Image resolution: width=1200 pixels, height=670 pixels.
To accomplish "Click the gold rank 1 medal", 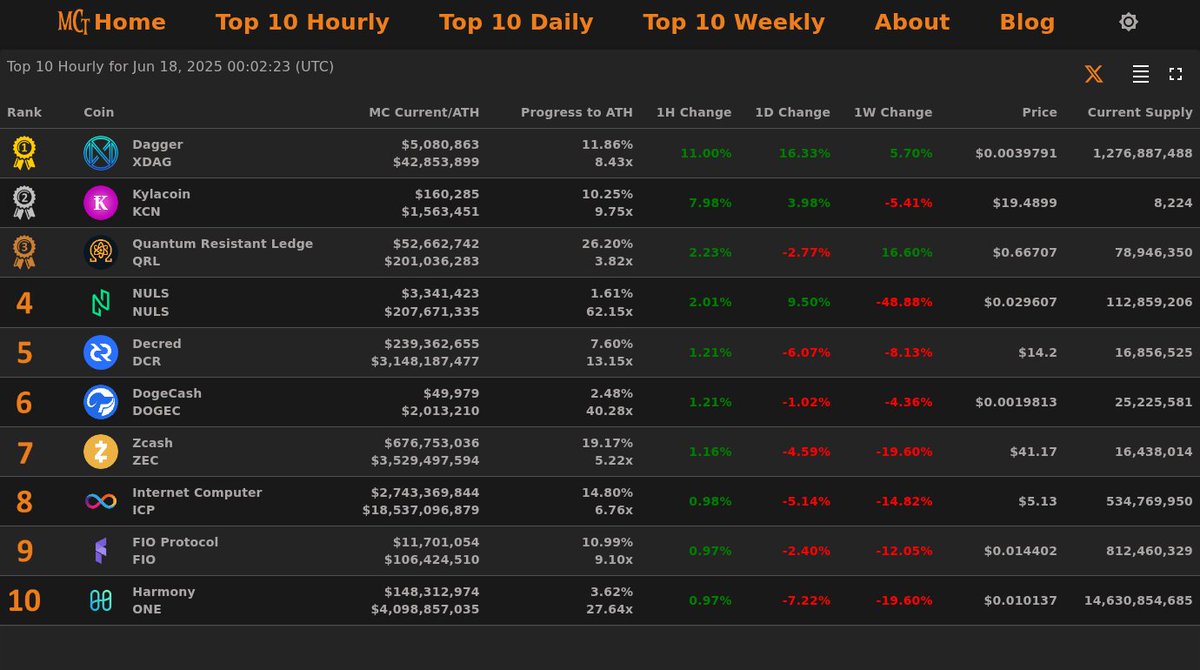I will [x=24, y=153].
